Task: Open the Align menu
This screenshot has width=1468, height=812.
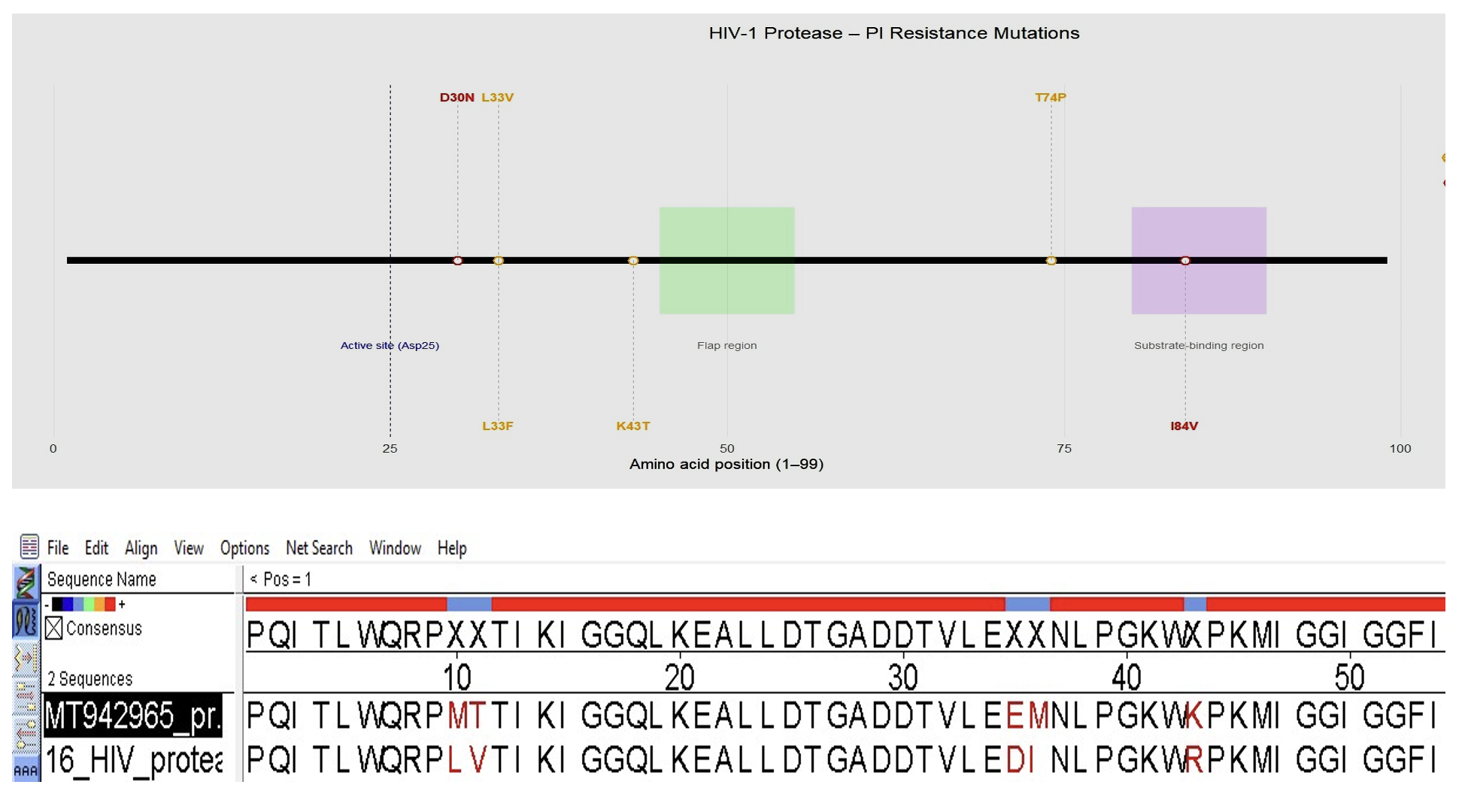Action: 141,547
